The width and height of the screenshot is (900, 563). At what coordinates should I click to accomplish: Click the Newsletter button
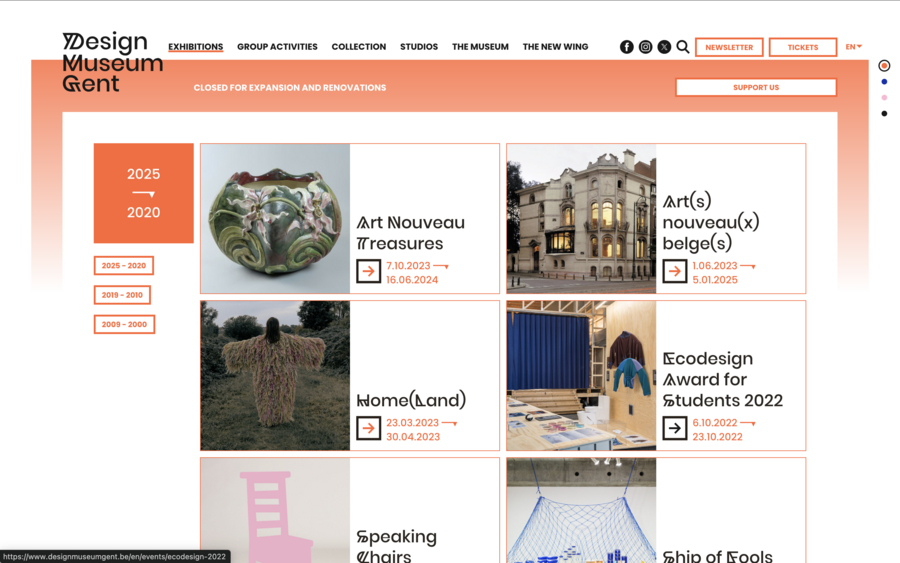click(729, 47)
